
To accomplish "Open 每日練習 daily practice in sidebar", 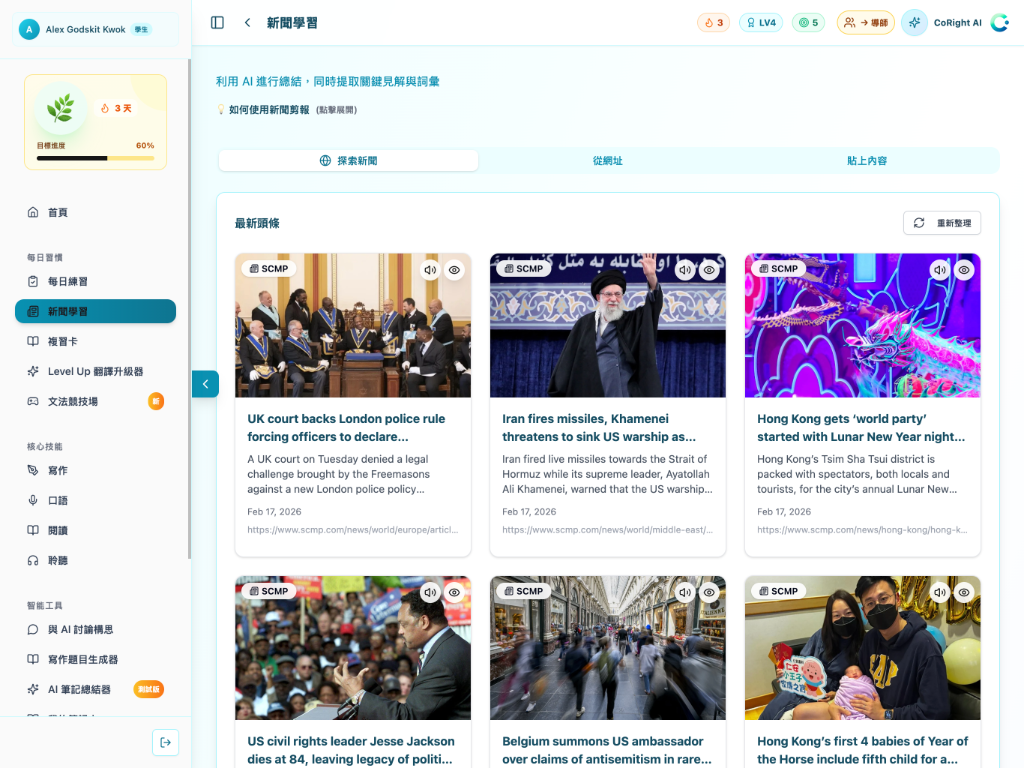I will (x=95, y=281).
